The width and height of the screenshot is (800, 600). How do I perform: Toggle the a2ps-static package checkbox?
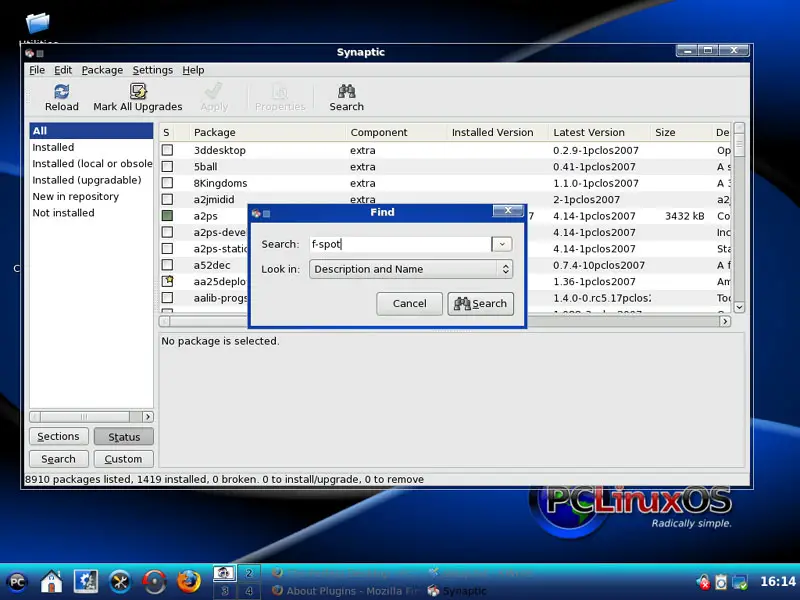click(x=167, y=248)
